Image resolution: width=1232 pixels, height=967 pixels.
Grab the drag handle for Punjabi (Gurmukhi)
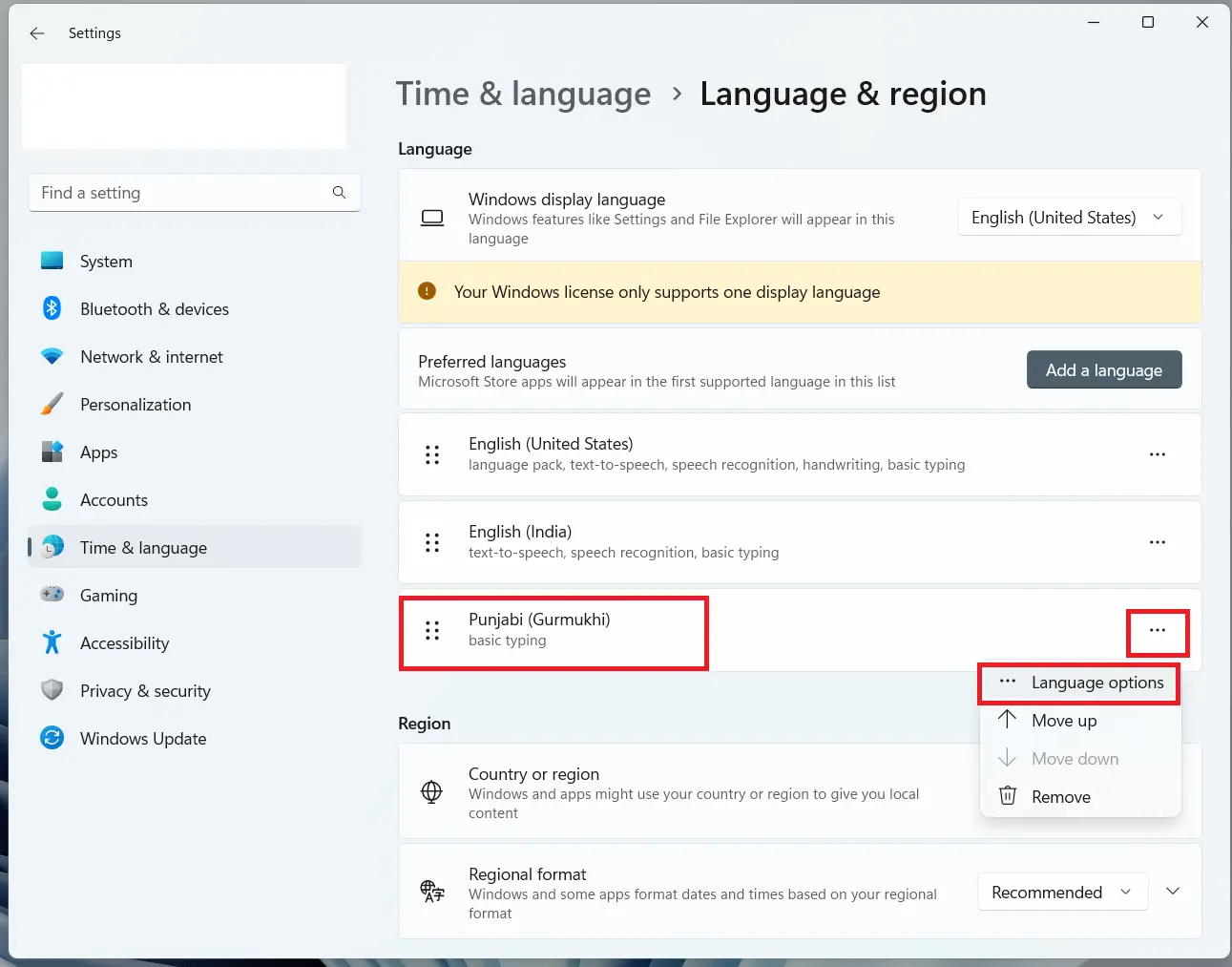[x=432, y=630]
